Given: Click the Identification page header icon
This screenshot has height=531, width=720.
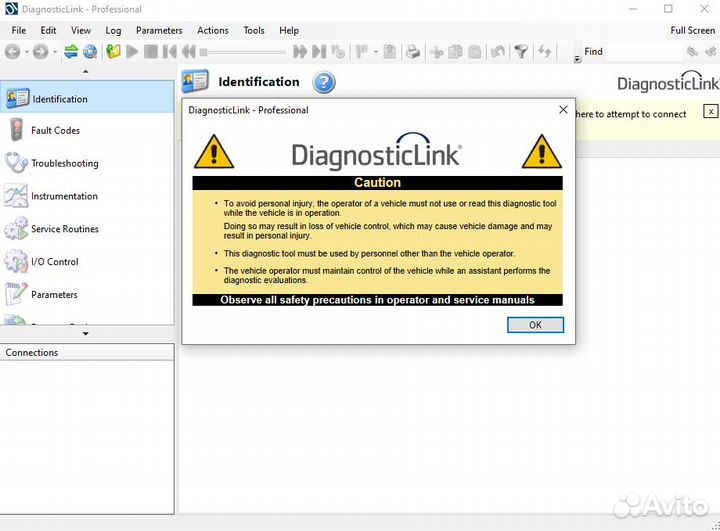Looking at the screenshot, I should click(x=195, y=81).
